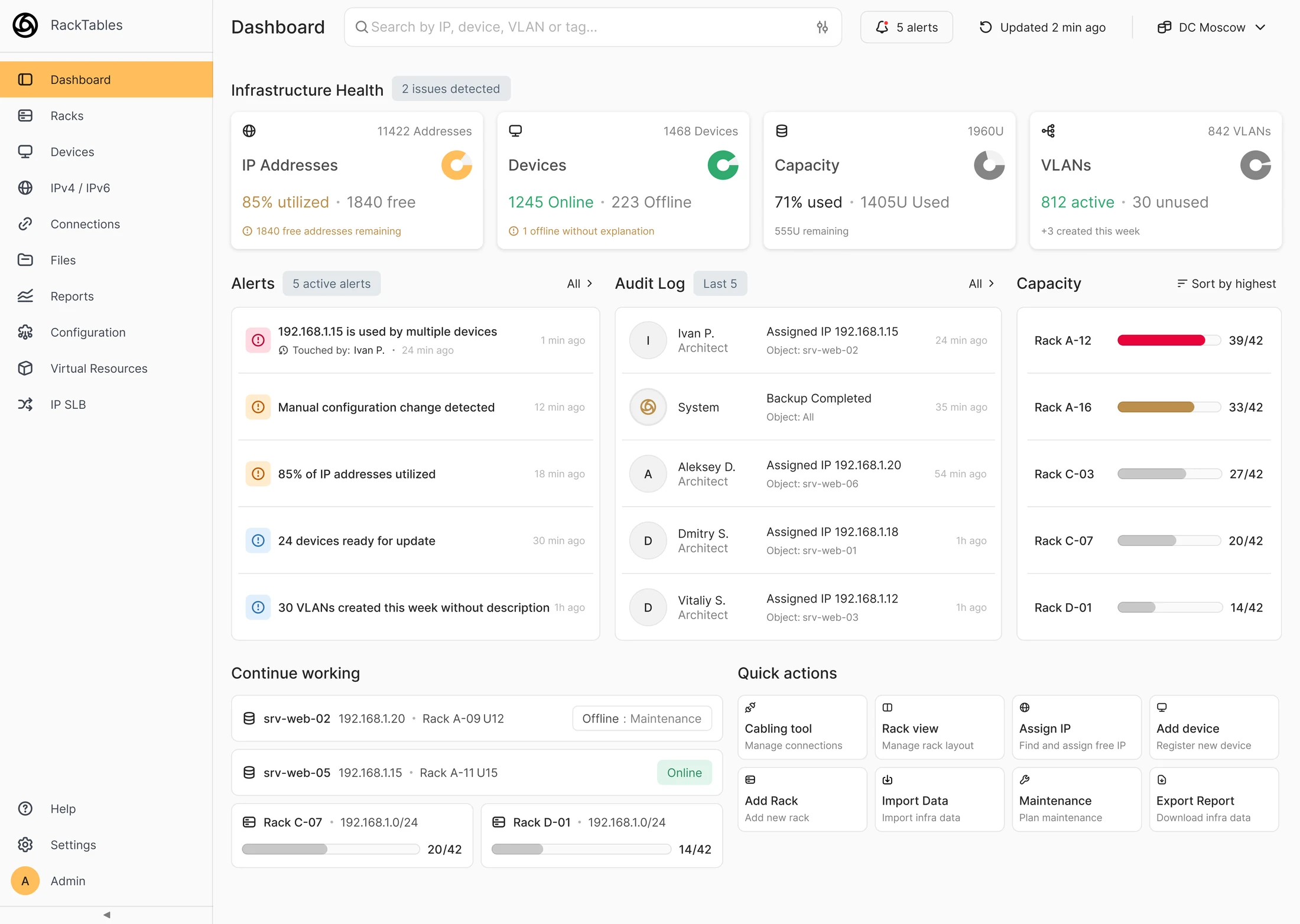Screen dimensions: 1300x924
Task: Click the Maintenance wrench icon
Action: [x=1025, y=779]
